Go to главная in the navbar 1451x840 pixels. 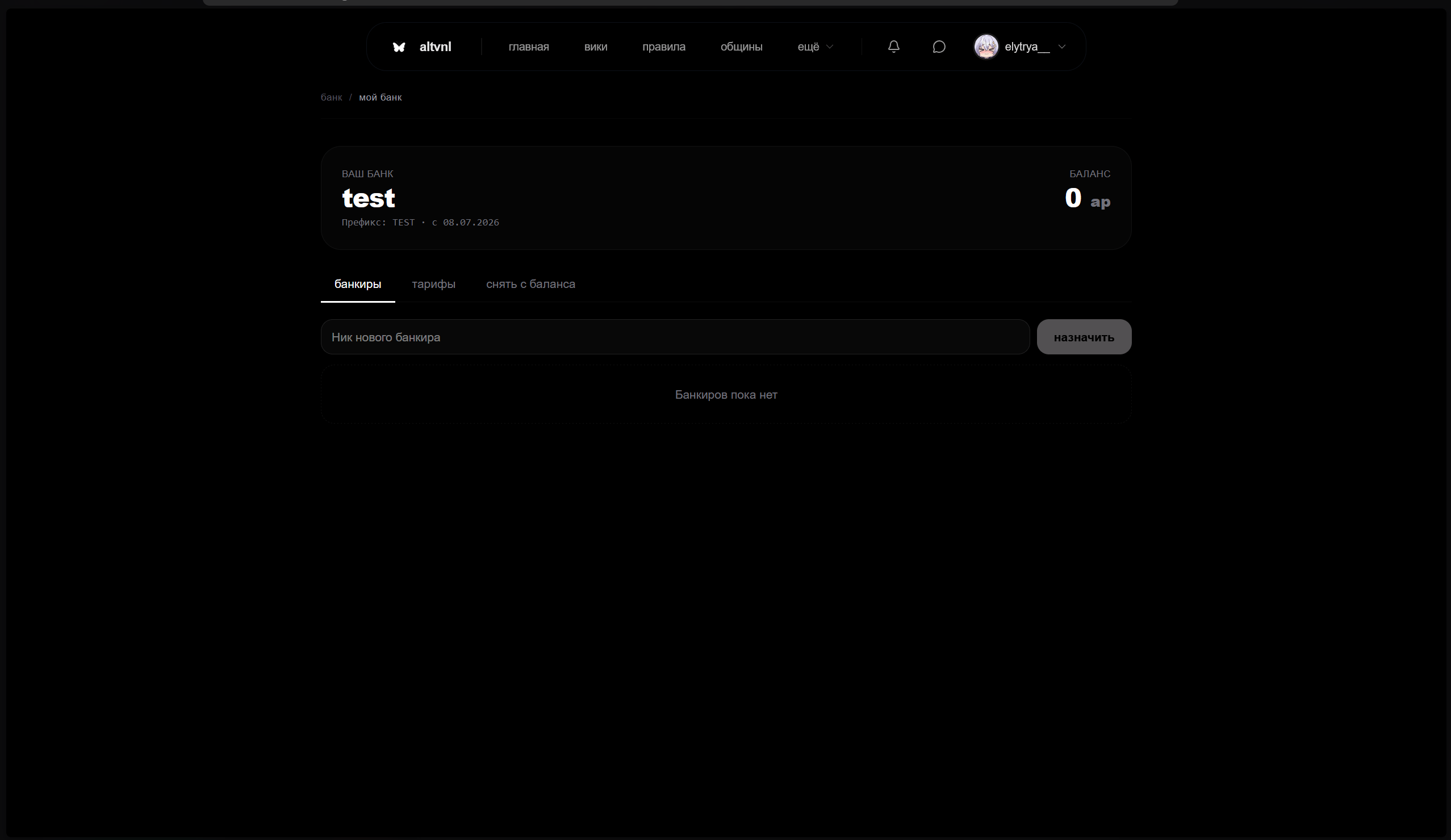[529, 47]
